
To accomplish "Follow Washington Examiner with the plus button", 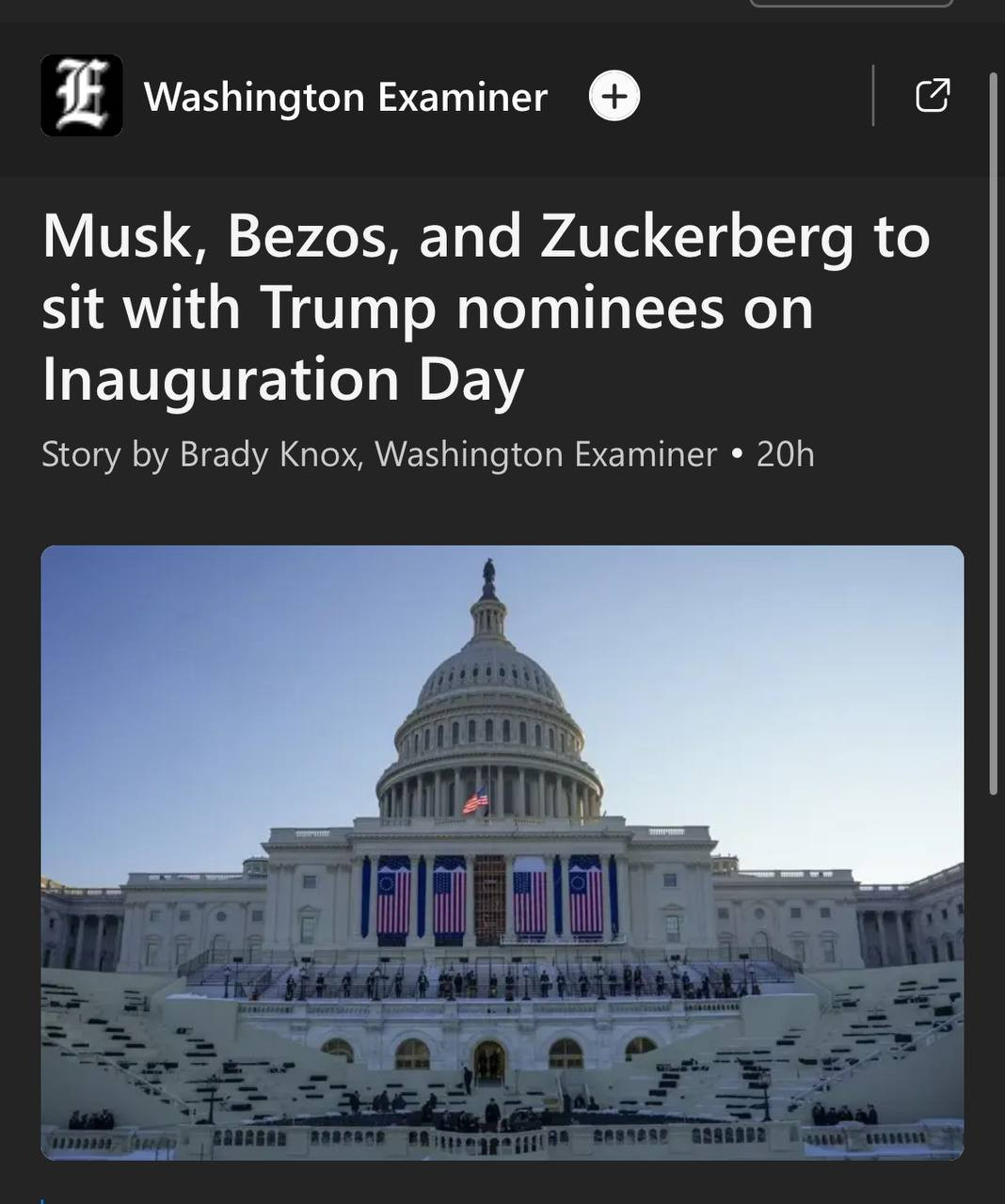I will pyautogui.click(x=614, y=96).
